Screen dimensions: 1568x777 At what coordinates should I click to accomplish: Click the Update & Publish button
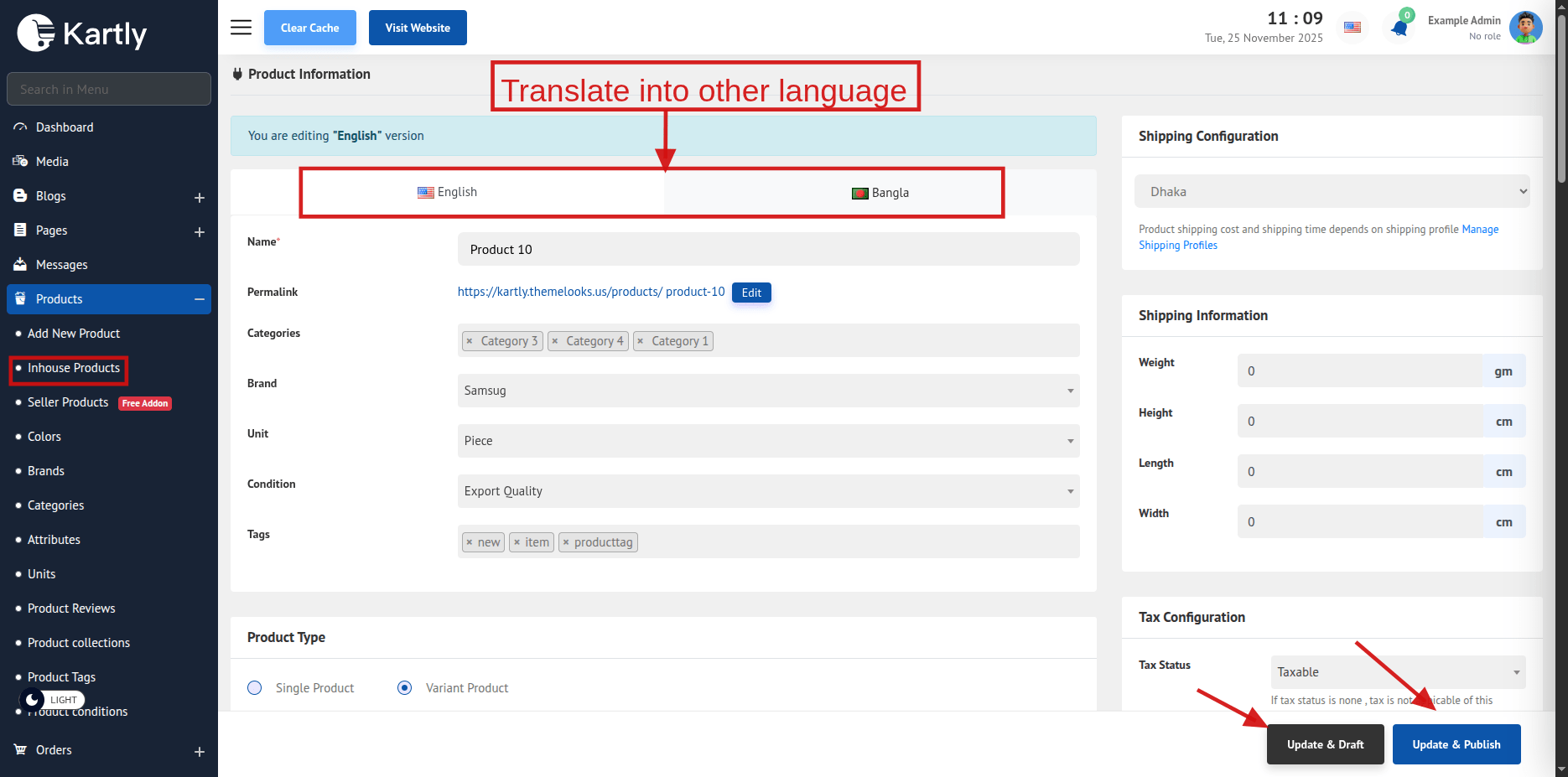click(x=1456, y=744)
